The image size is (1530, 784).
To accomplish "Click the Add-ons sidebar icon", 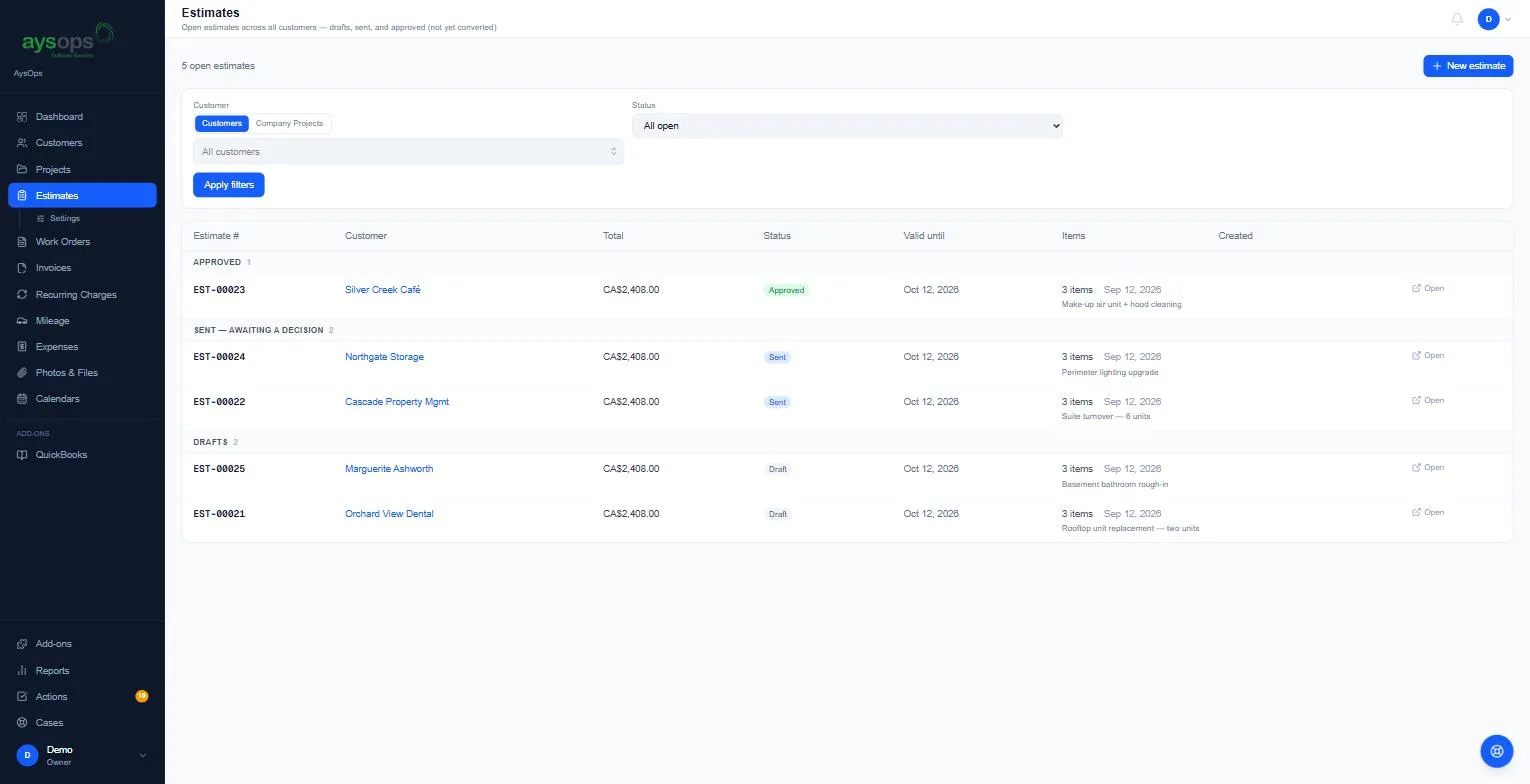I will [x=23, y=644].
